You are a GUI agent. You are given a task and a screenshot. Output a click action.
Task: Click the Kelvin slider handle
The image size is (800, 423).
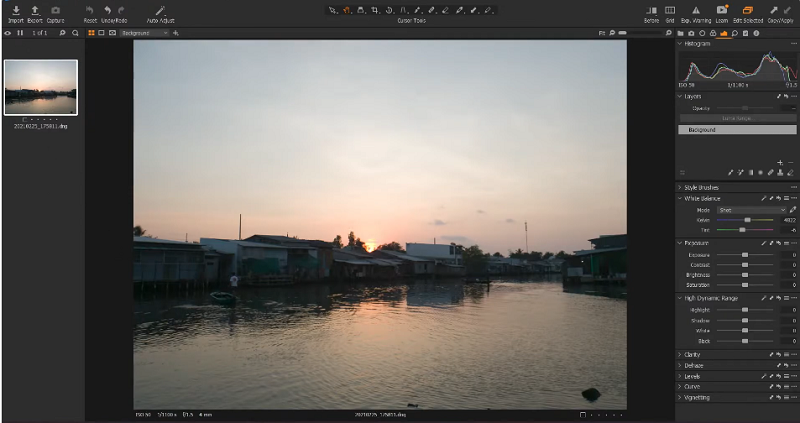coord(747,220)
